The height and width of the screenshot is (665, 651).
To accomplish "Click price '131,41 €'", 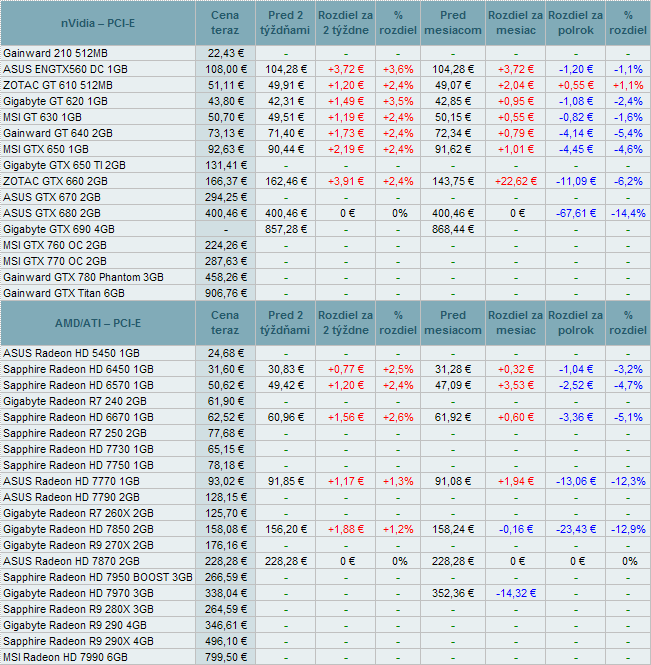I will tap(226, 165).
